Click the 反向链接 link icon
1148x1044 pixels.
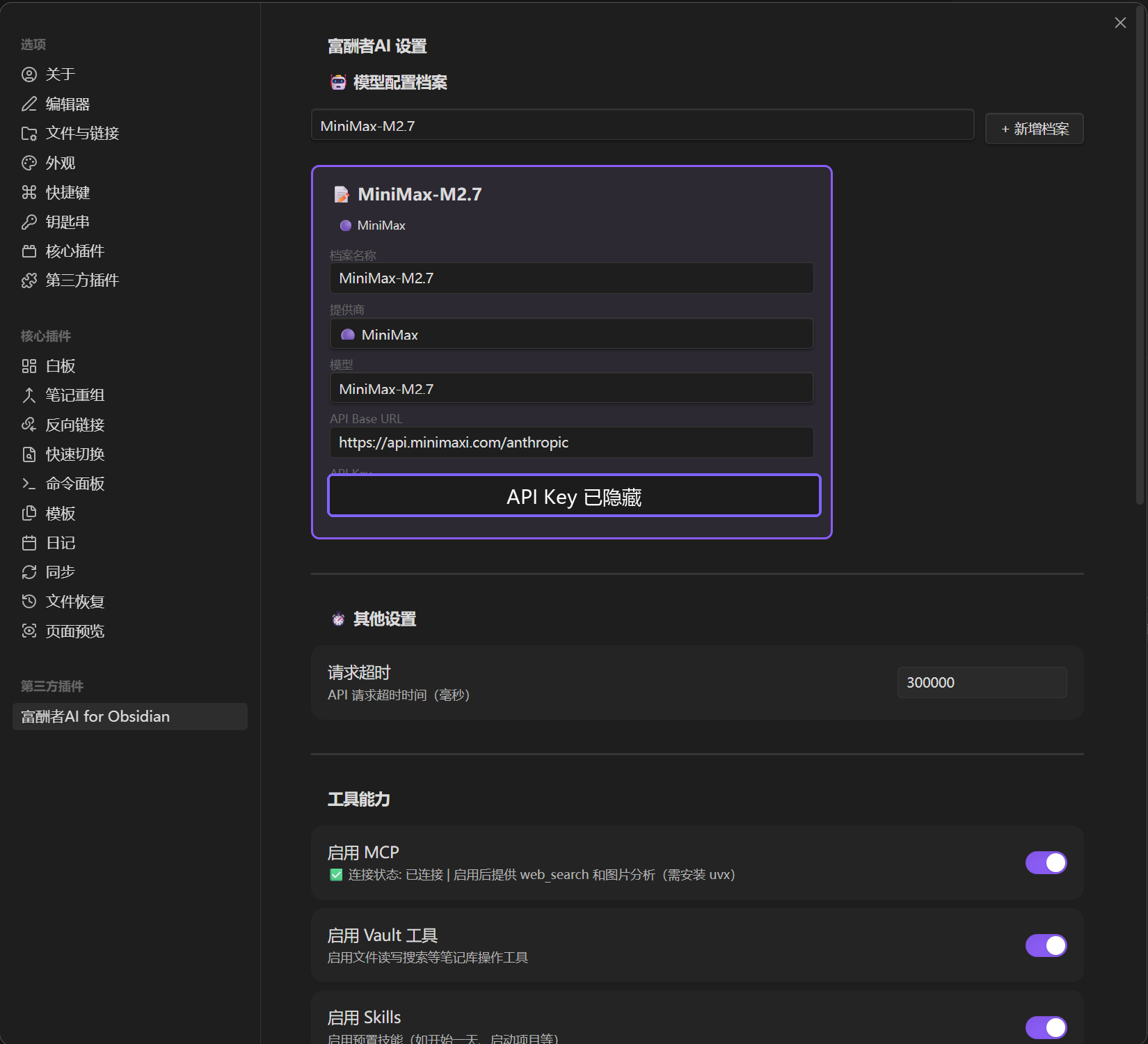pyautogui.click(x=29, y=425)
